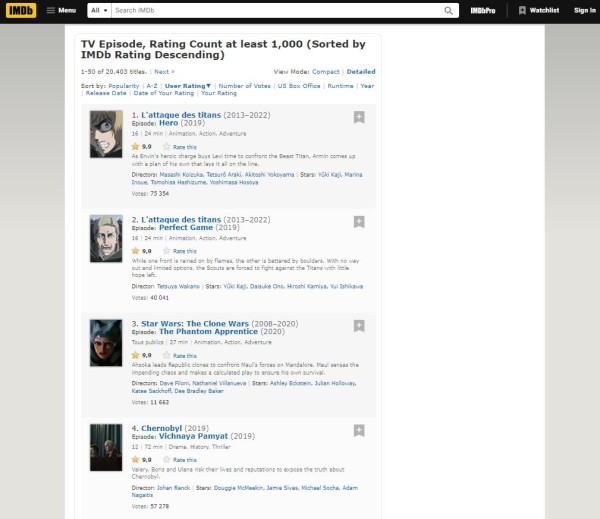
Task: Click the search magnifier icon
Action: 448,11
